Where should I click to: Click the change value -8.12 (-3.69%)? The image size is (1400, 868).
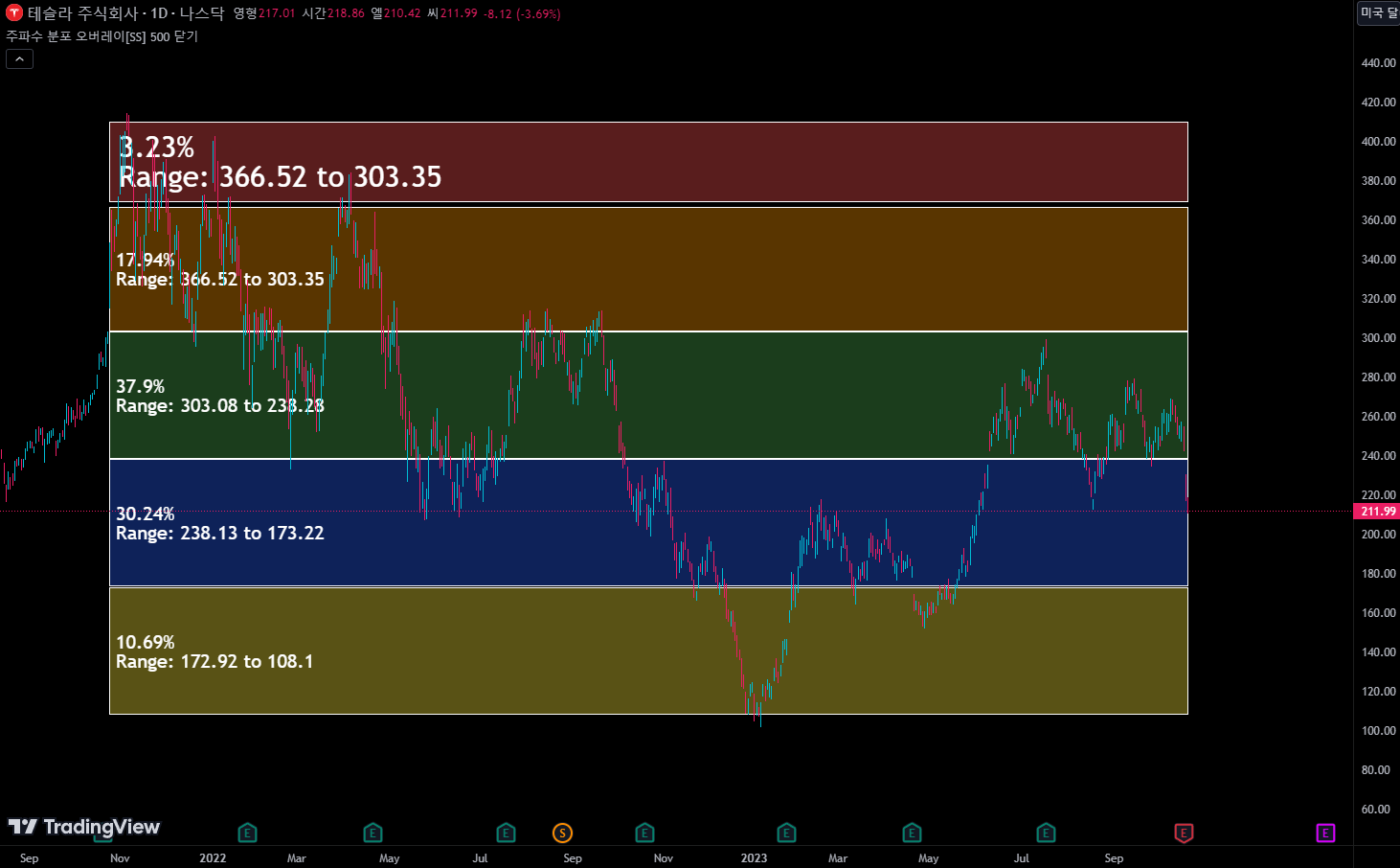coord(522,13)
